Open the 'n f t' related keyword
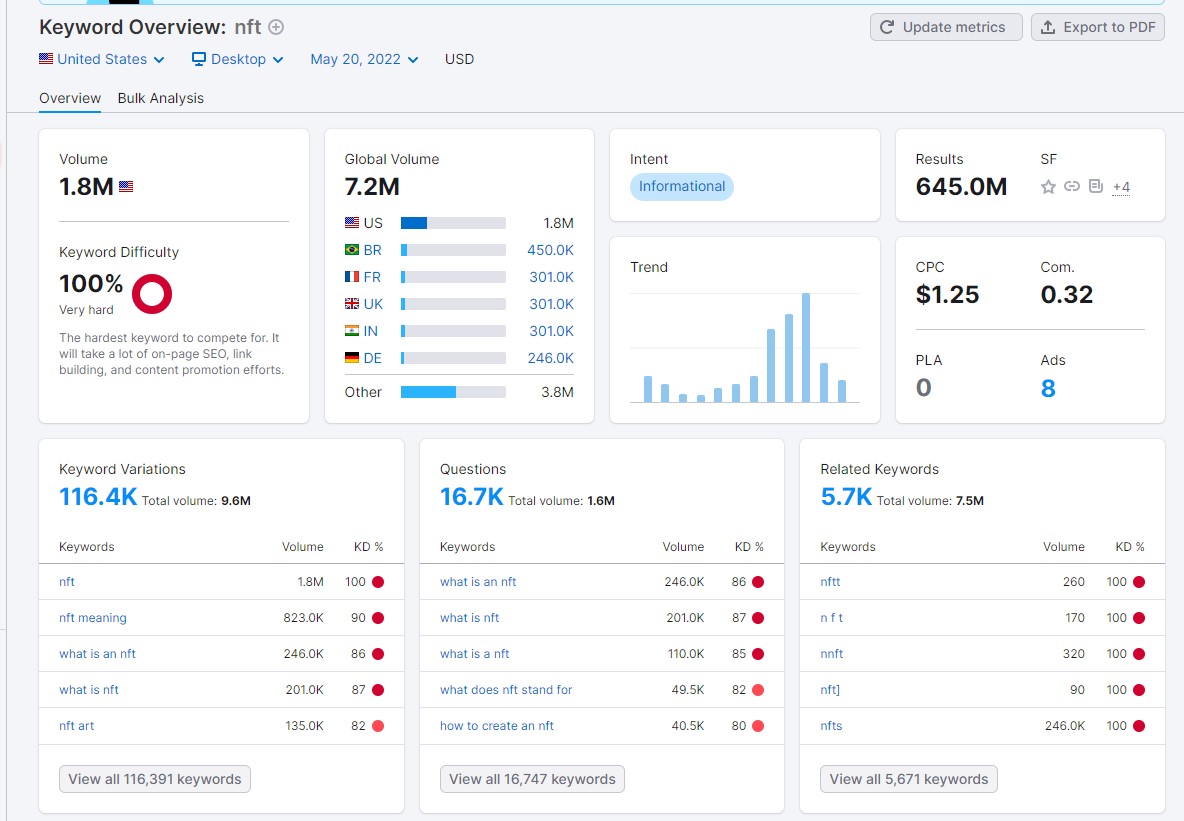 (x=831, y=618)
